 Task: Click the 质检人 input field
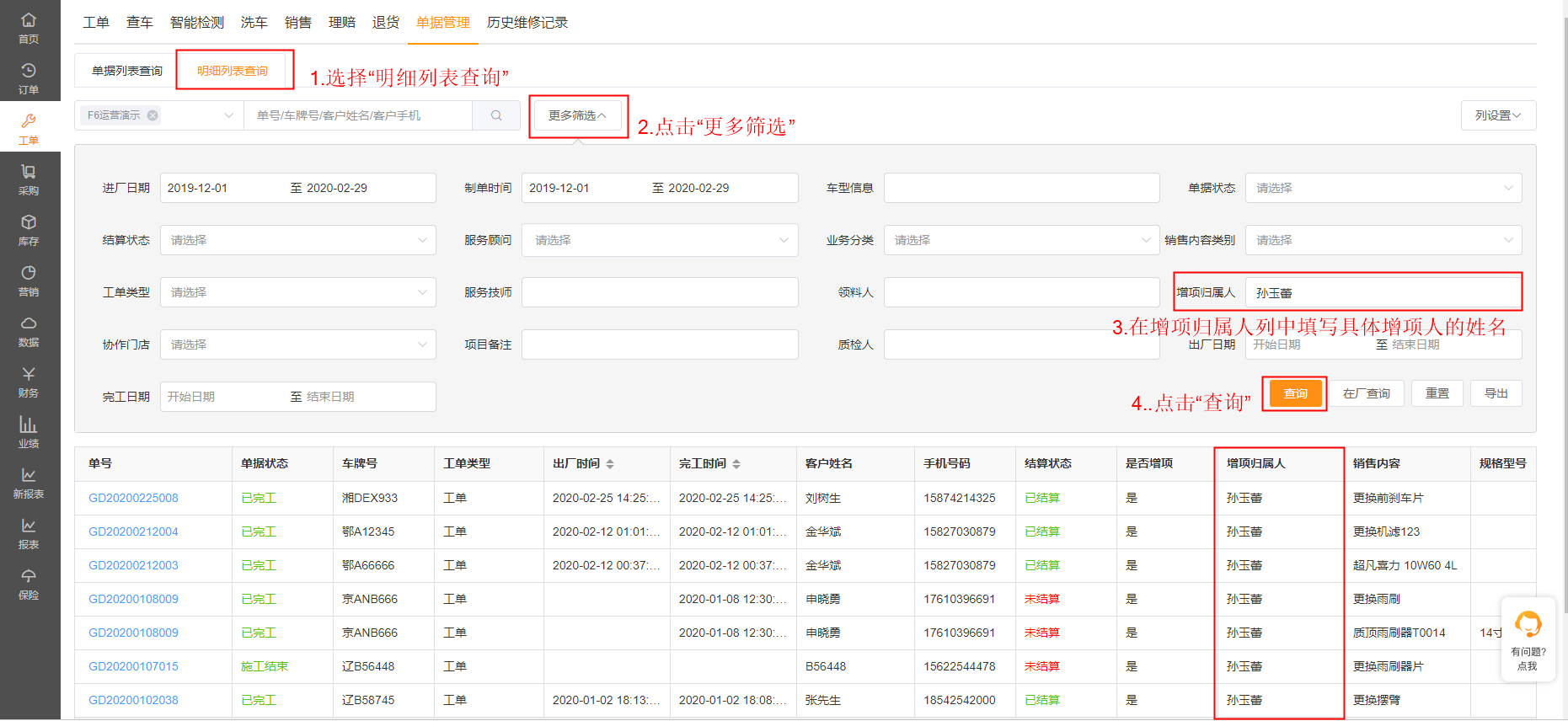point(1022,344)
